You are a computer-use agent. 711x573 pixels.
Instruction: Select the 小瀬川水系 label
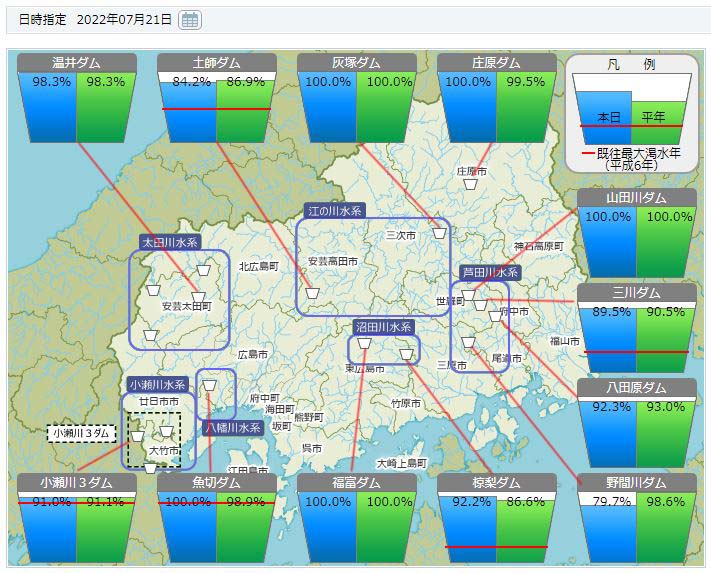(157, 385)
